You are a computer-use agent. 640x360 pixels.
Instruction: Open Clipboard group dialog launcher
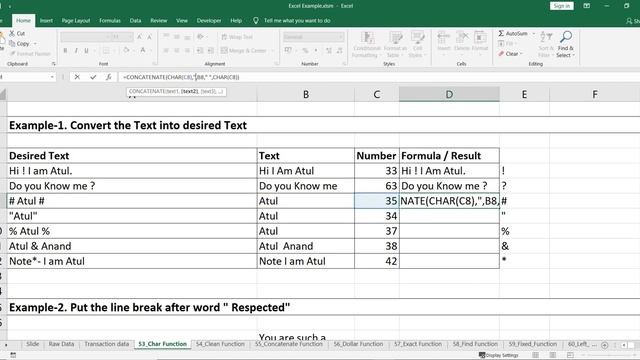point(53,64)
